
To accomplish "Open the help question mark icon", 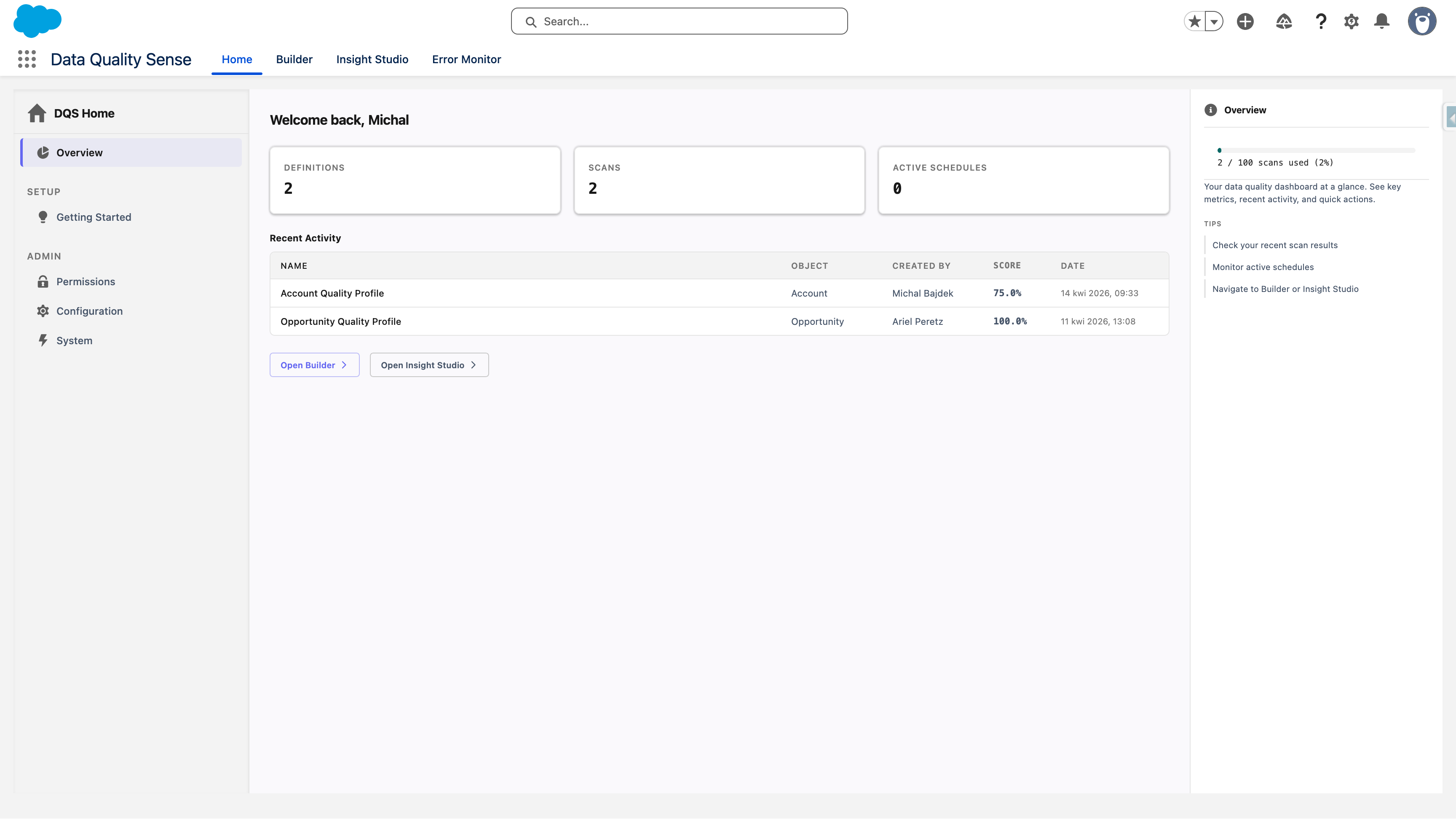I will [x=1320, y=21].
